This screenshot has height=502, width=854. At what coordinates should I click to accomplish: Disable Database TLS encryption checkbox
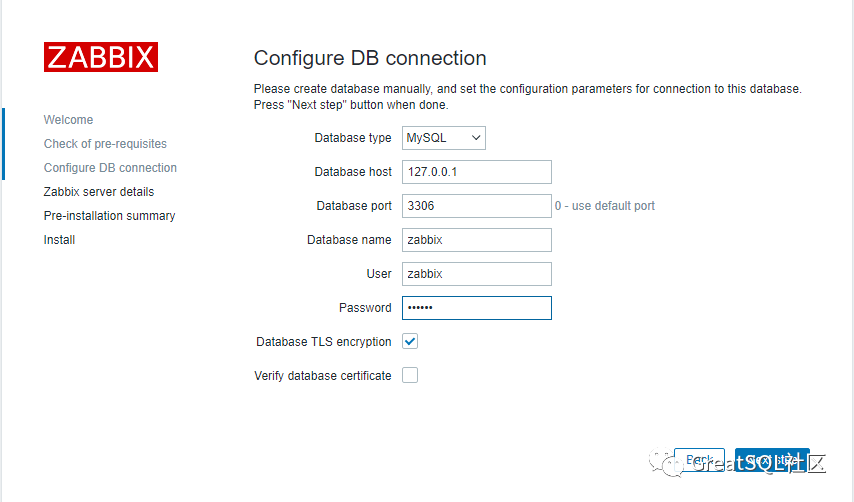[x=410, y=341]
